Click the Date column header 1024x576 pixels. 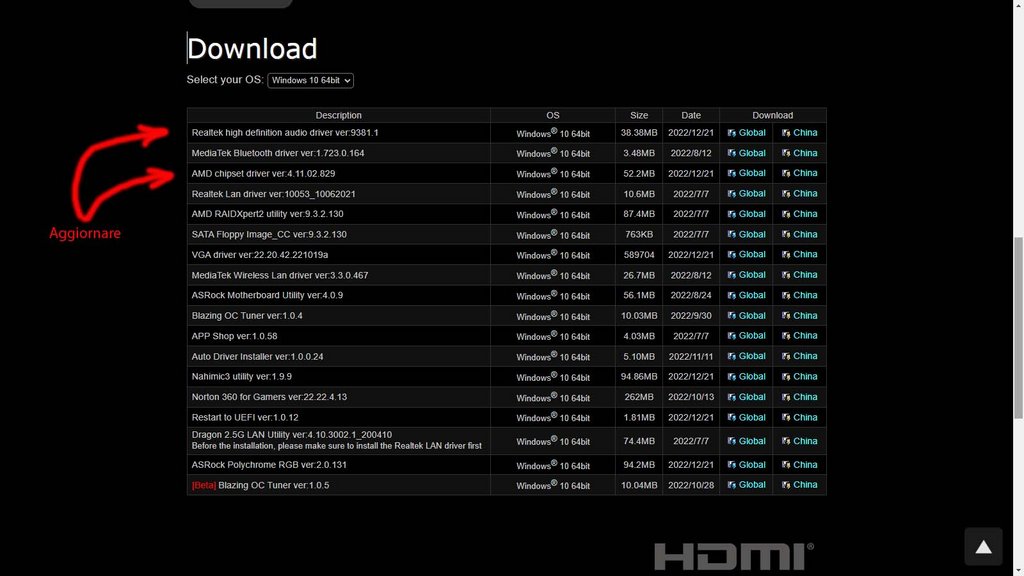point(691,115)
